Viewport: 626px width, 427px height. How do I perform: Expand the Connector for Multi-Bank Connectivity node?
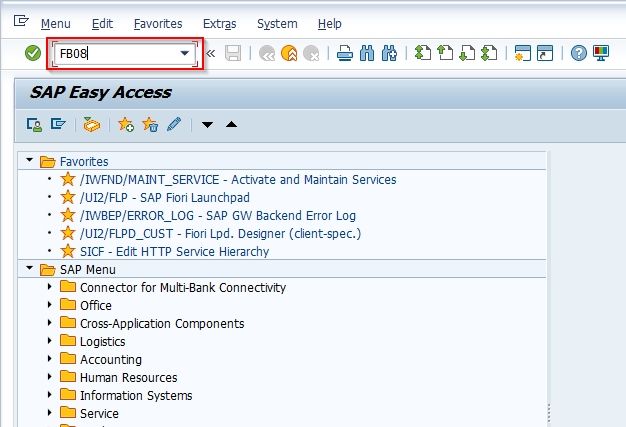(x=50, y=287)
